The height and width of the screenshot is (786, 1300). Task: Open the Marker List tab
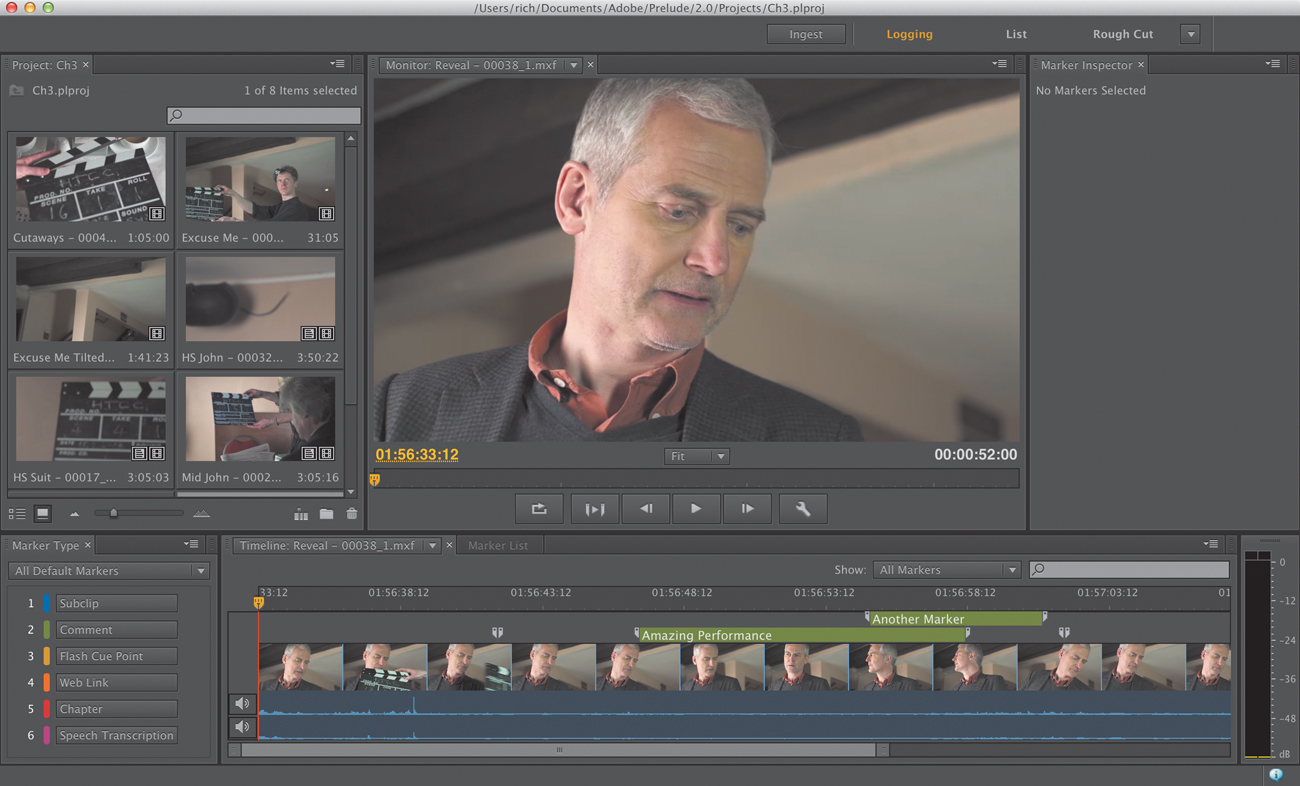[498, 546]
